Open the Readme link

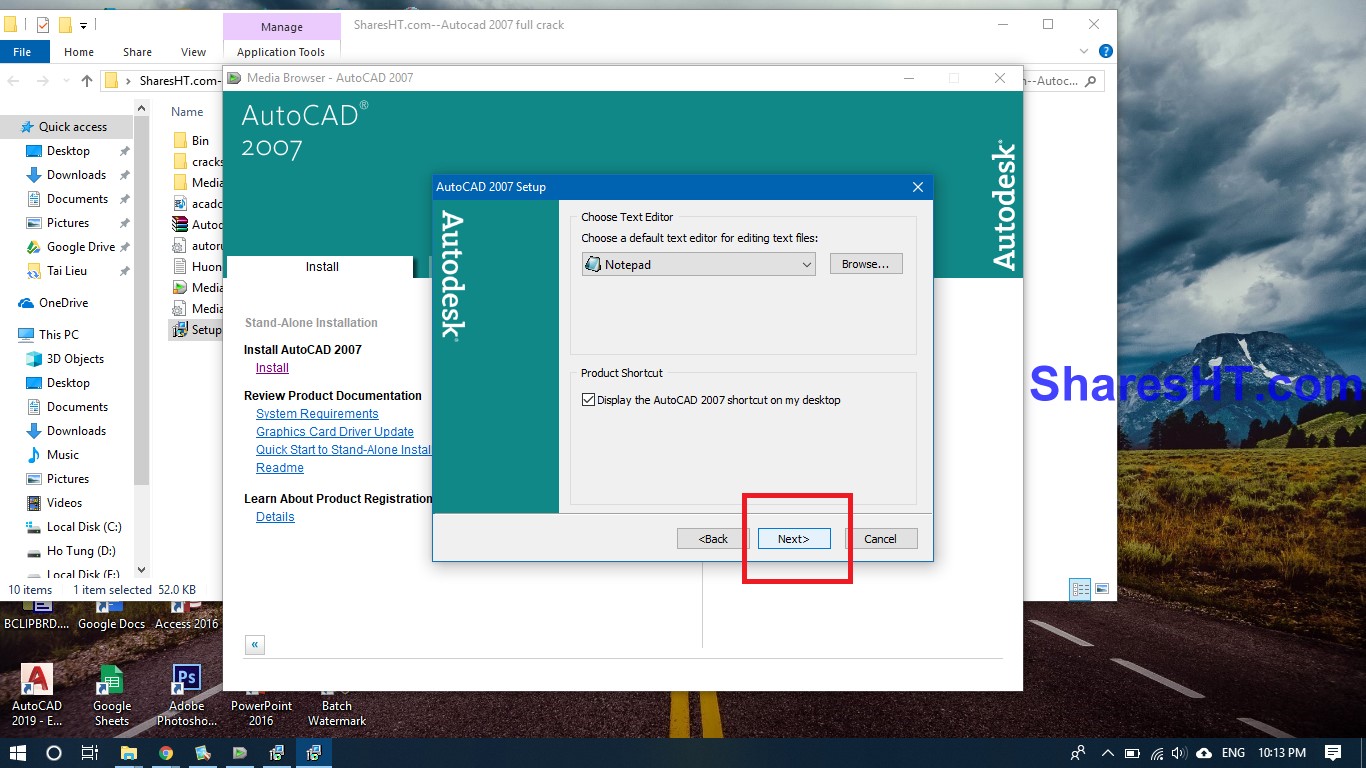click(x=280, y=468)
